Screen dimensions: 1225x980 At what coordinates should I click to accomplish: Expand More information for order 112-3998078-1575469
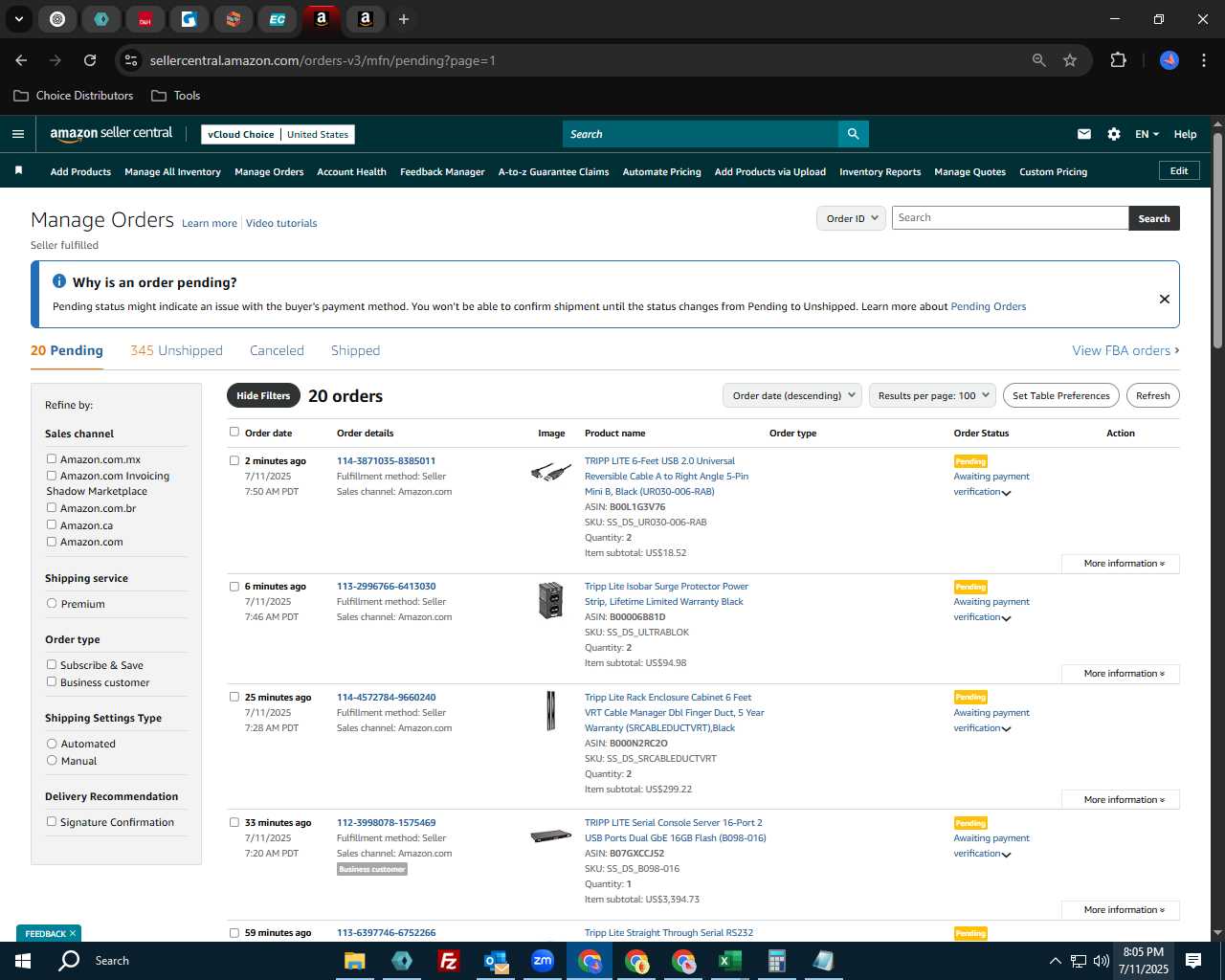point(1121,910)
